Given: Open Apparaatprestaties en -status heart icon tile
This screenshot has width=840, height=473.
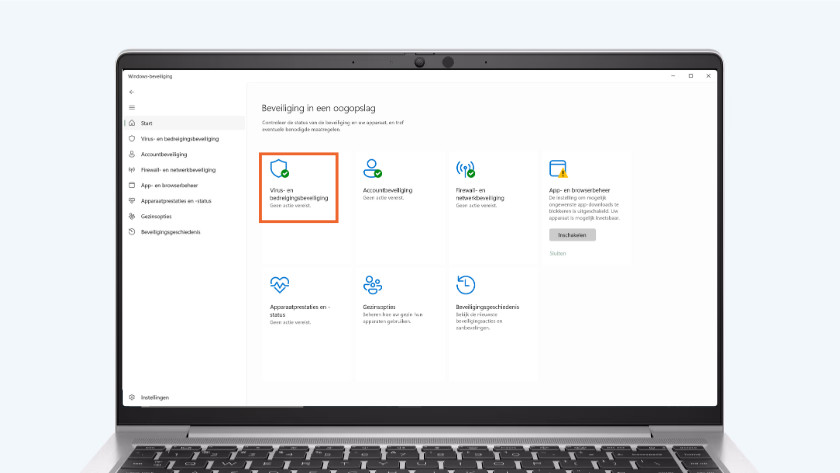Looking at the screenshot, I should click(x=279, y=284).
